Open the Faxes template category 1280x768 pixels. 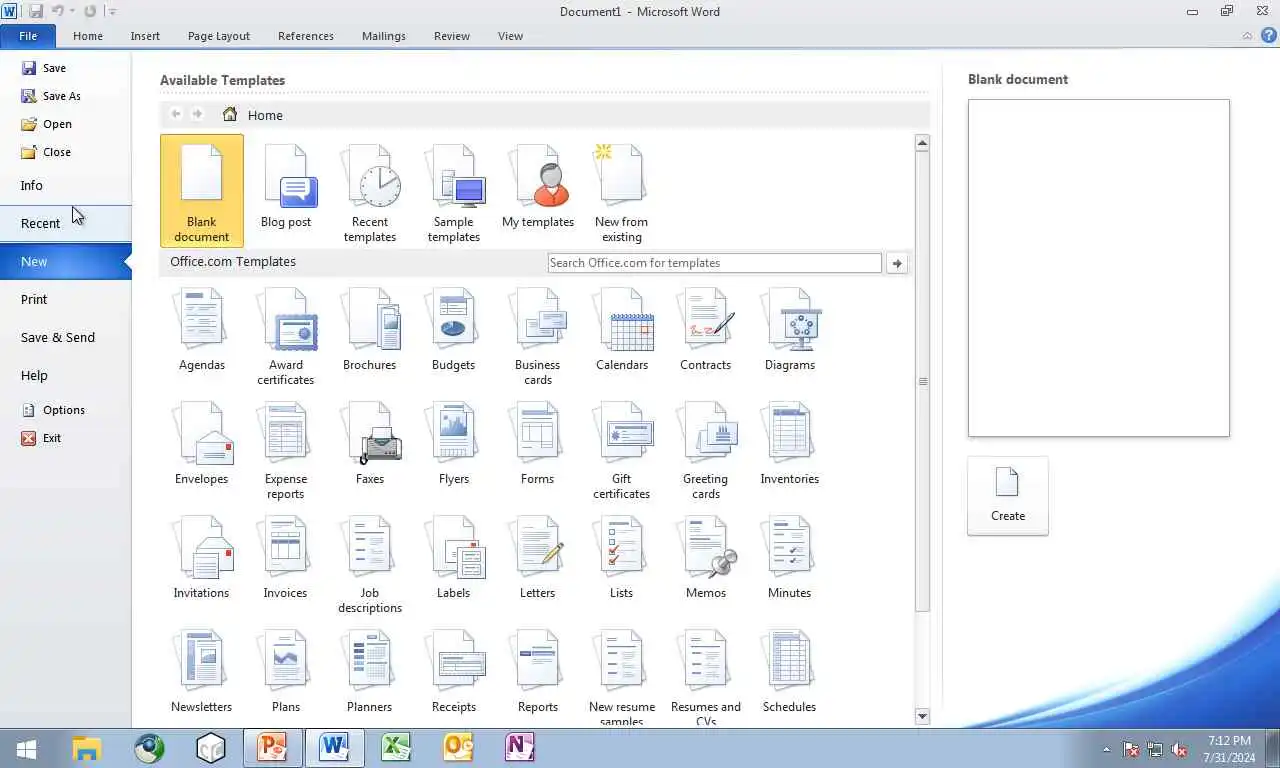[370, 444]
